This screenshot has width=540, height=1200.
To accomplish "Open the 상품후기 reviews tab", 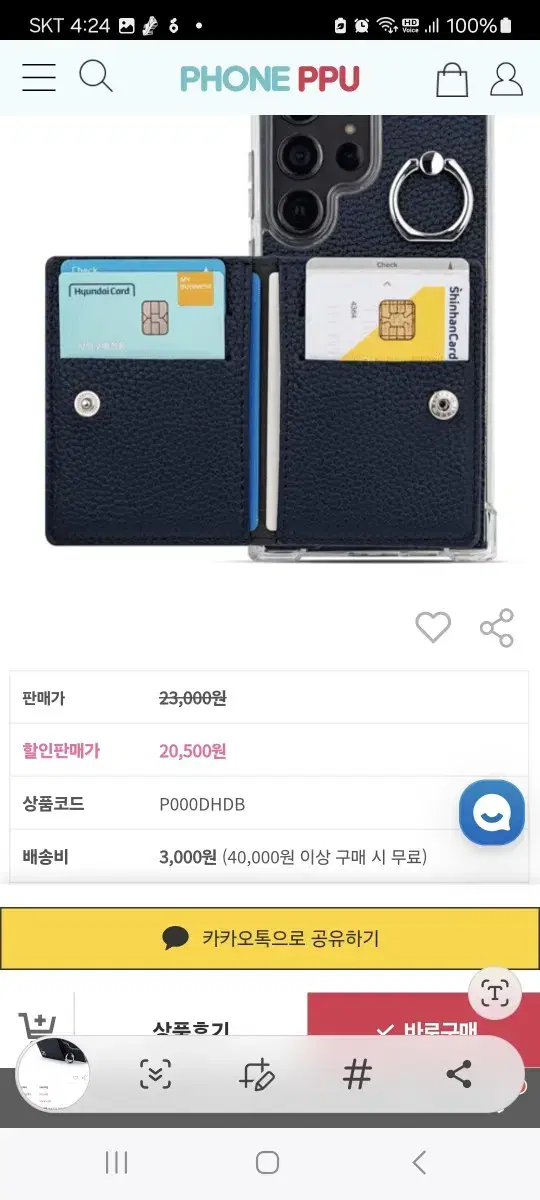I will click(191, 1029).
